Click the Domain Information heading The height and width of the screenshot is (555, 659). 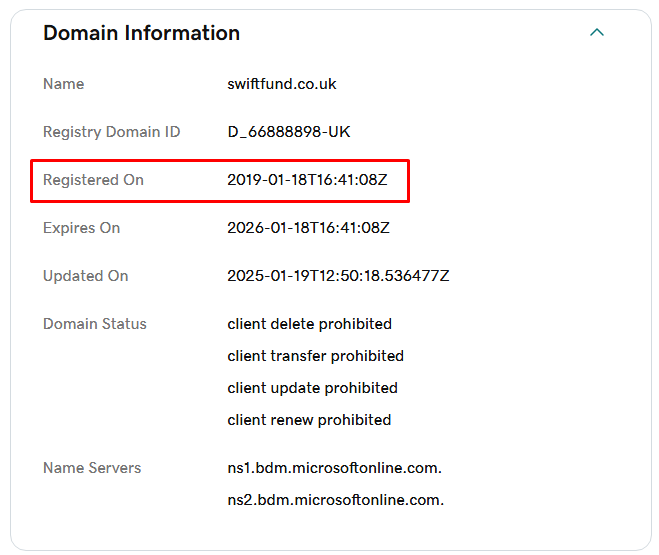click(x=141, y=33)
